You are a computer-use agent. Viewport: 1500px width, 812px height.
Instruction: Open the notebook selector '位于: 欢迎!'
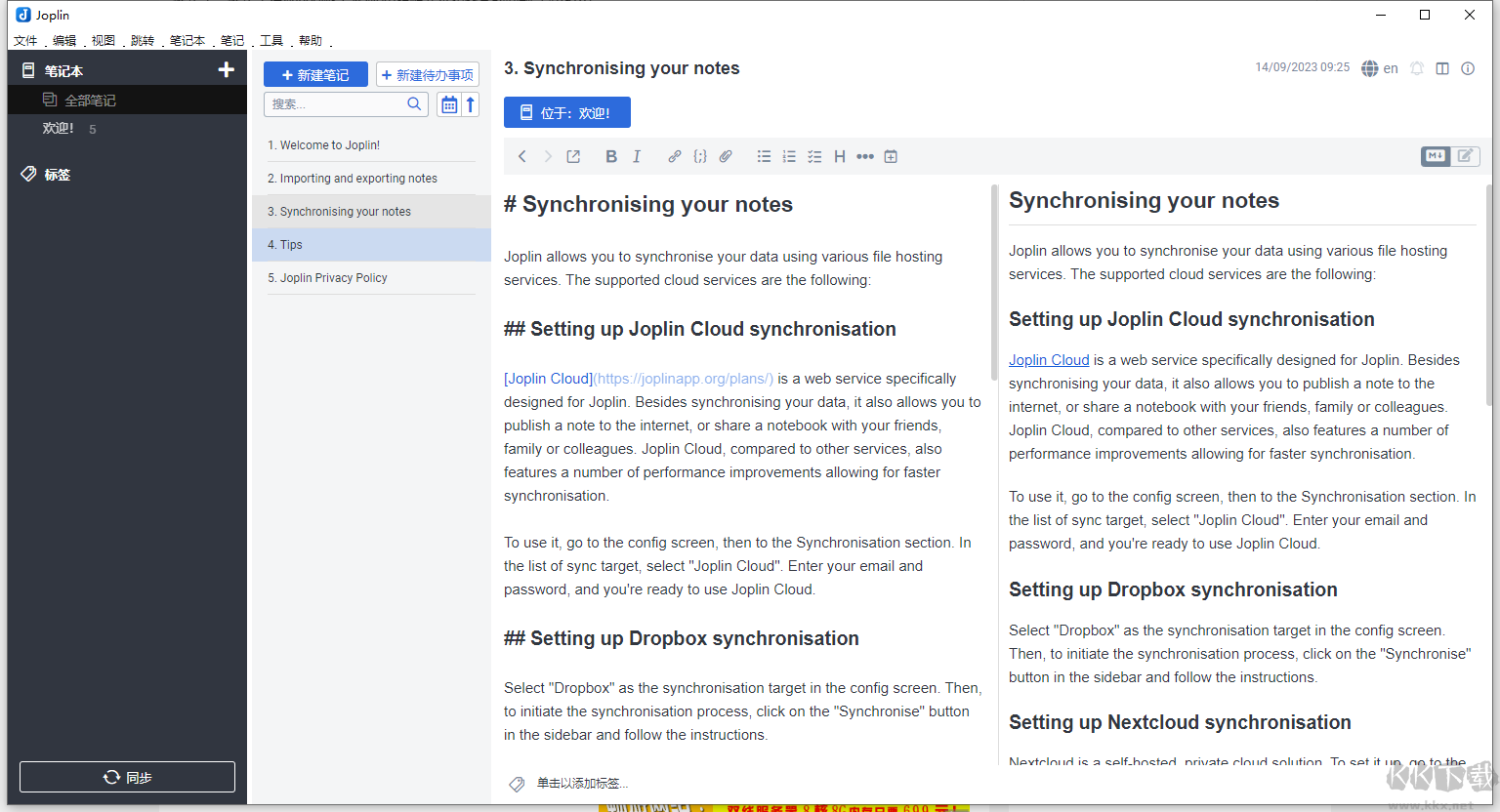point(566,112)
